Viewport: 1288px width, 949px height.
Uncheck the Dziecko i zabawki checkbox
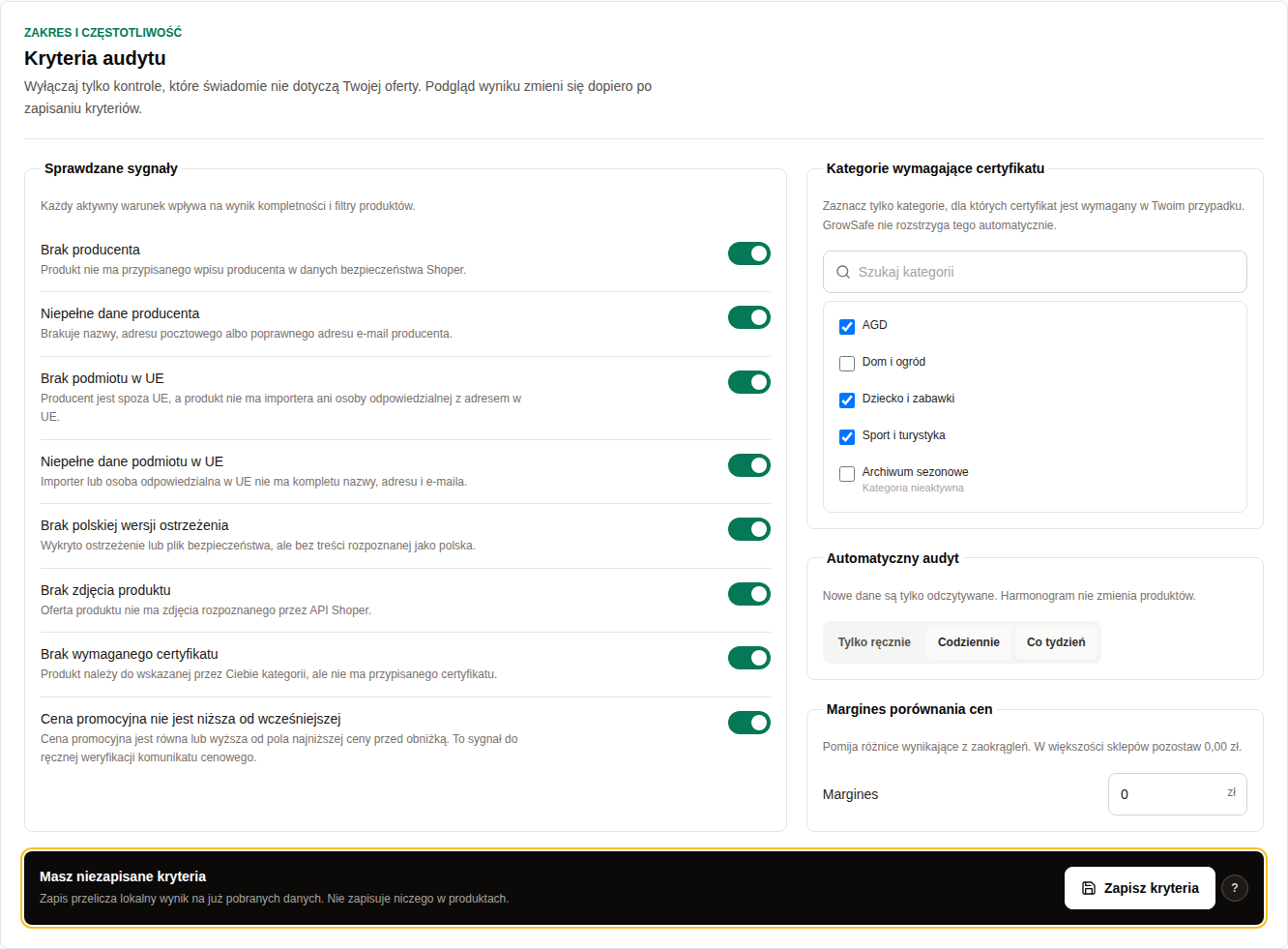pos(847,400)
